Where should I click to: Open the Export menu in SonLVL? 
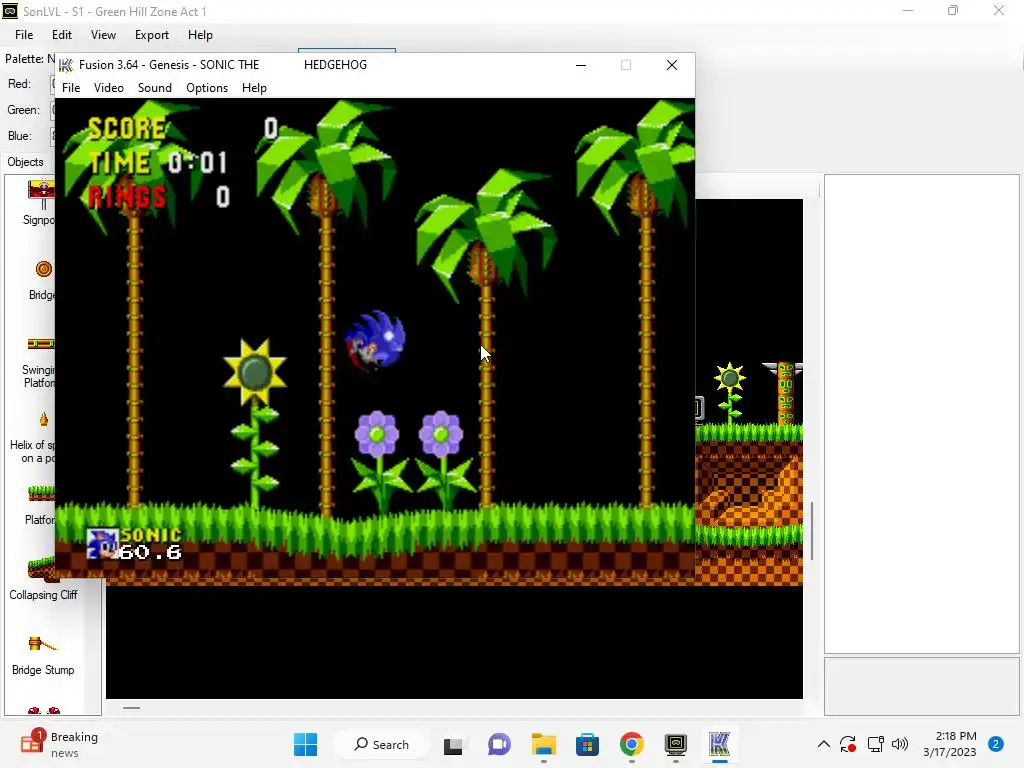pyautogui.click(x=152, y=35)
